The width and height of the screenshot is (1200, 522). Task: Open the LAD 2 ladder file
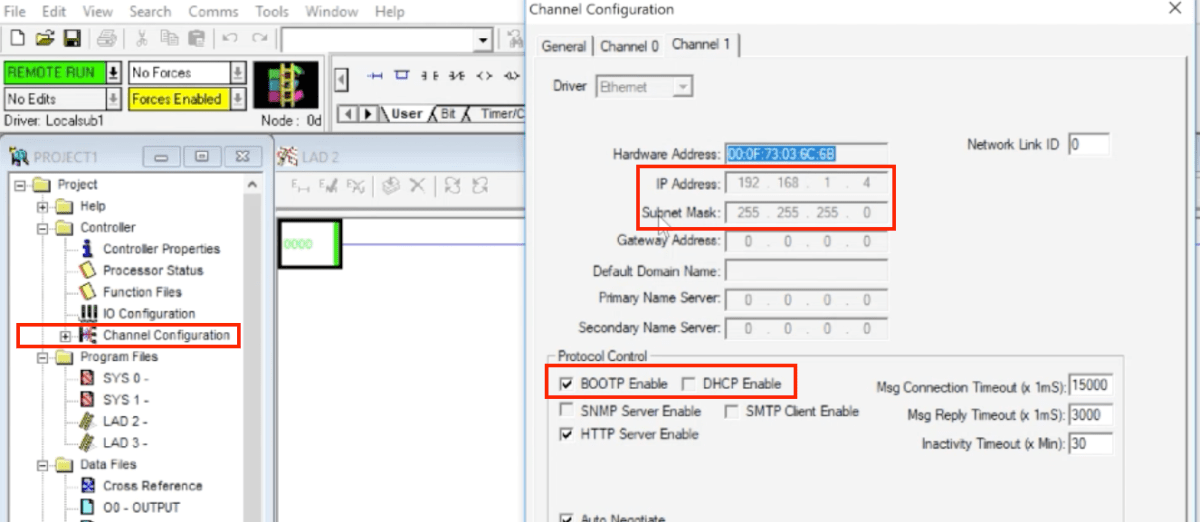[x=119, y=422]
